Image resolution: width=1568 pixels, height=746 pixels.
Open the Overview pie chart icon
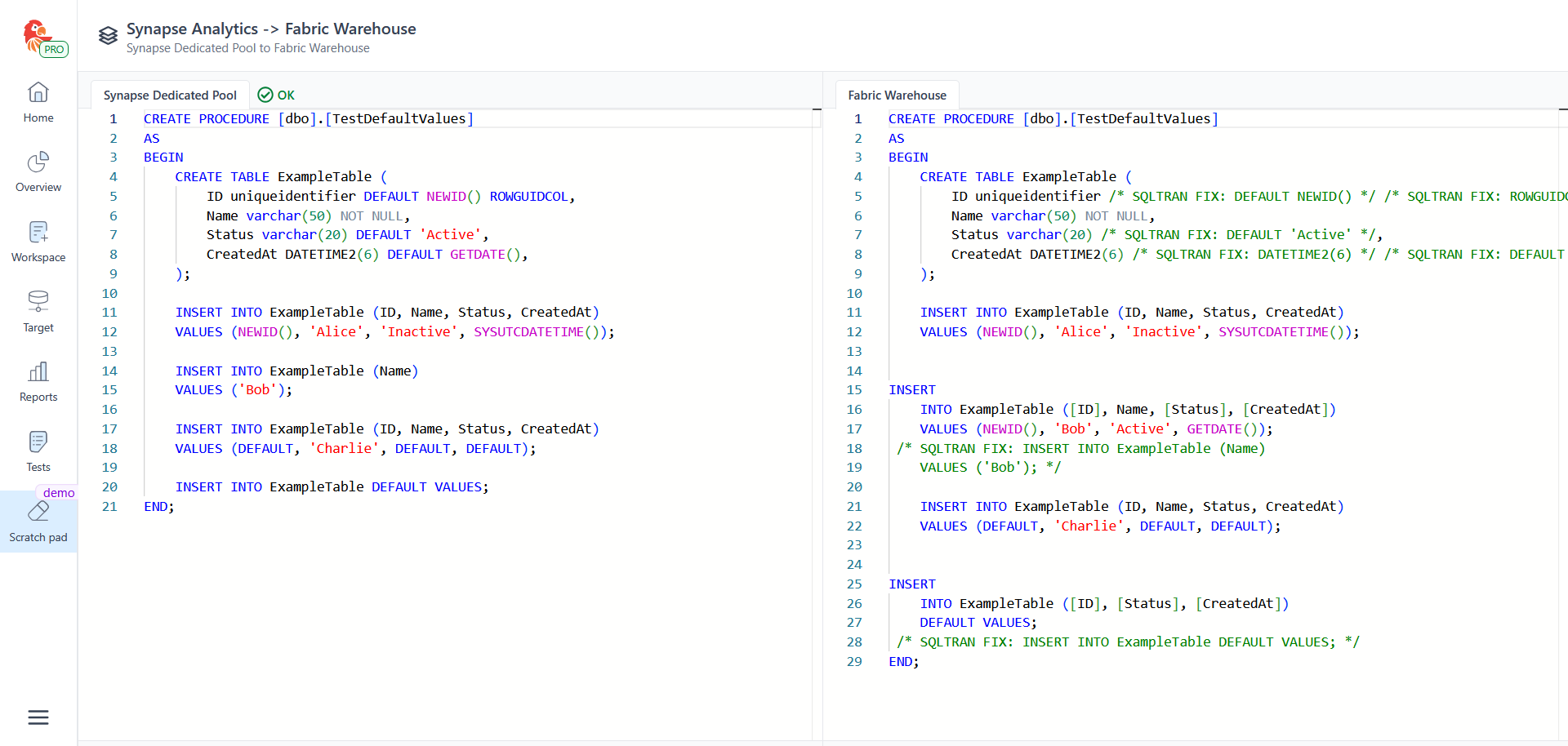[x=38, y=162]
